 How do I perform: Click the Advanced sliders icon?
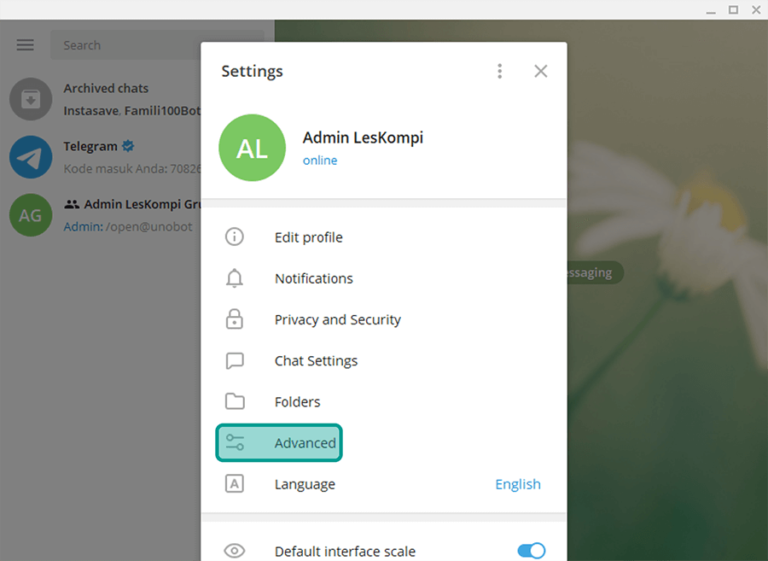coord(235,442)
